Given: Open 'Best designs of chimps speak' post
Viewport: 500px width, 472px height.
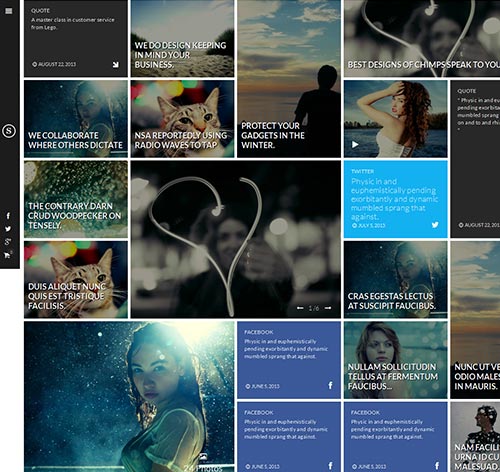Looking at the screenshot, I should pos(422,38).
